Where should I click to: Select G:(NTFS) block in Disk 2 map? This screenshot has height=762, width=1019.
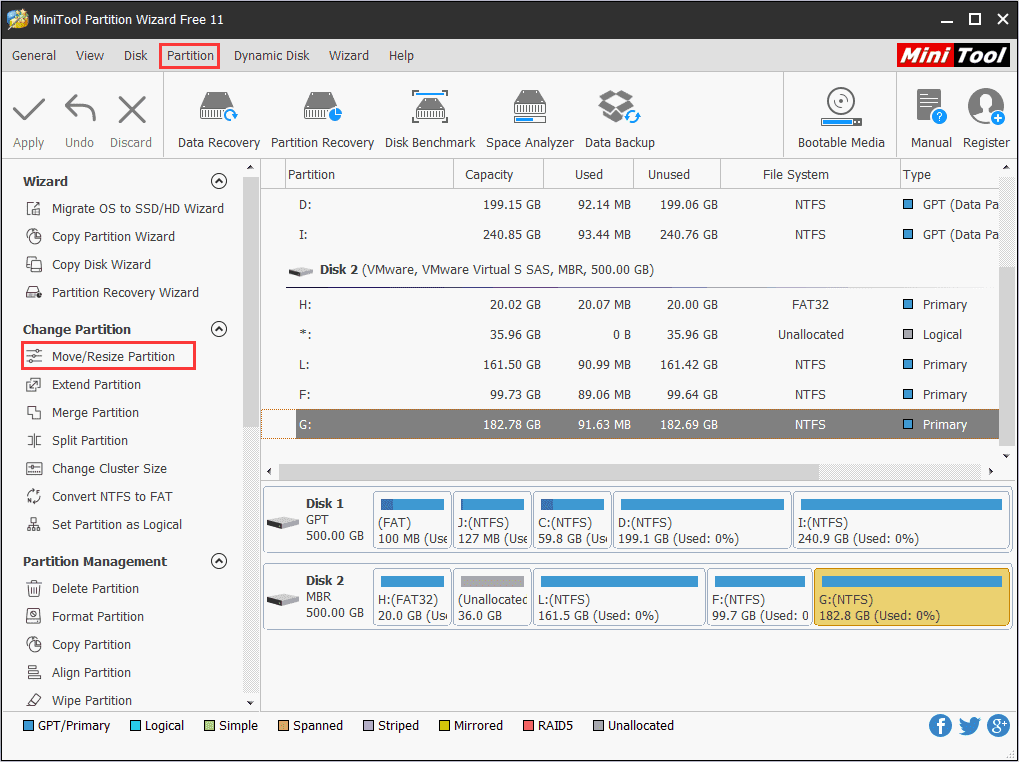coord(912,597)
